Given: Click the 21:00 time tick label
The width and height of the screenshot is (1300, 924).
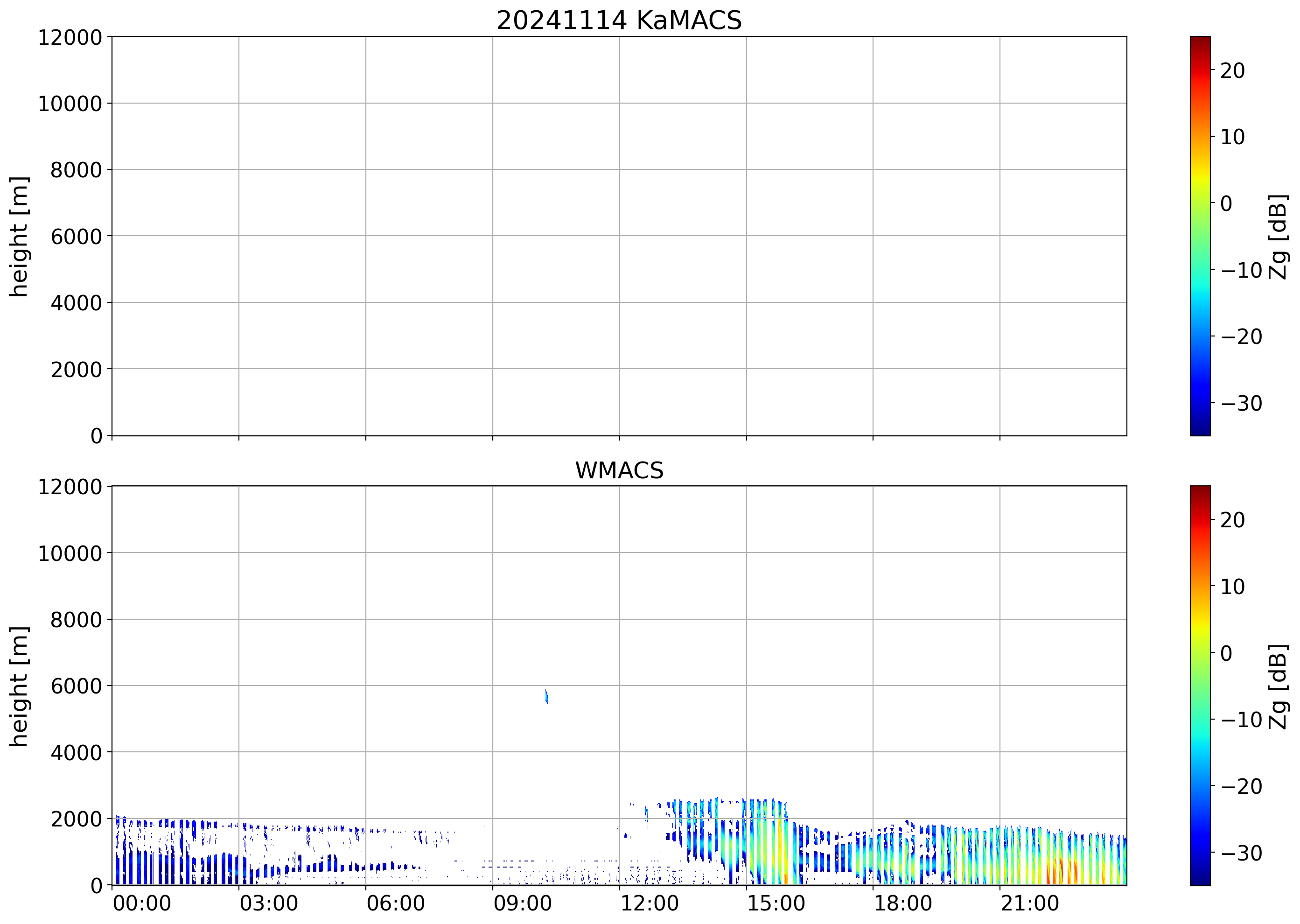Looking at the screenshot, I should (1030, 903).
